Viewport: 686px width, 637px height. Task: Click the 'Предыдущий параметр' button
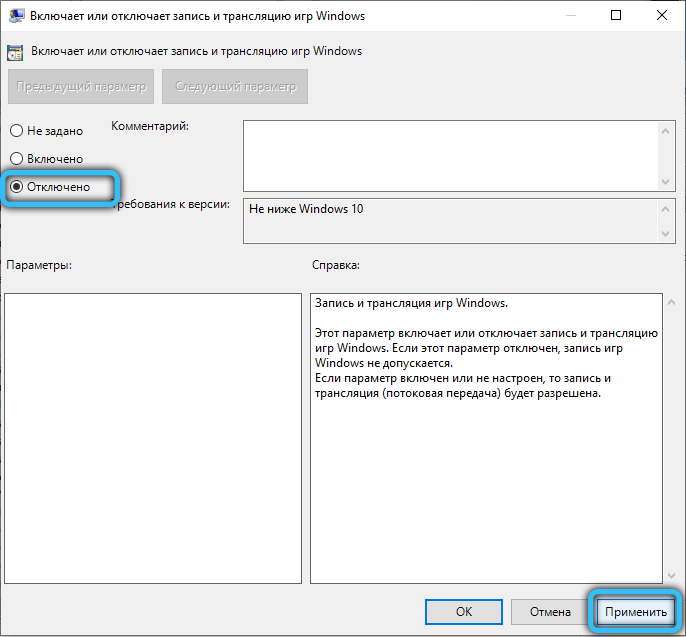tap(81, 87)
